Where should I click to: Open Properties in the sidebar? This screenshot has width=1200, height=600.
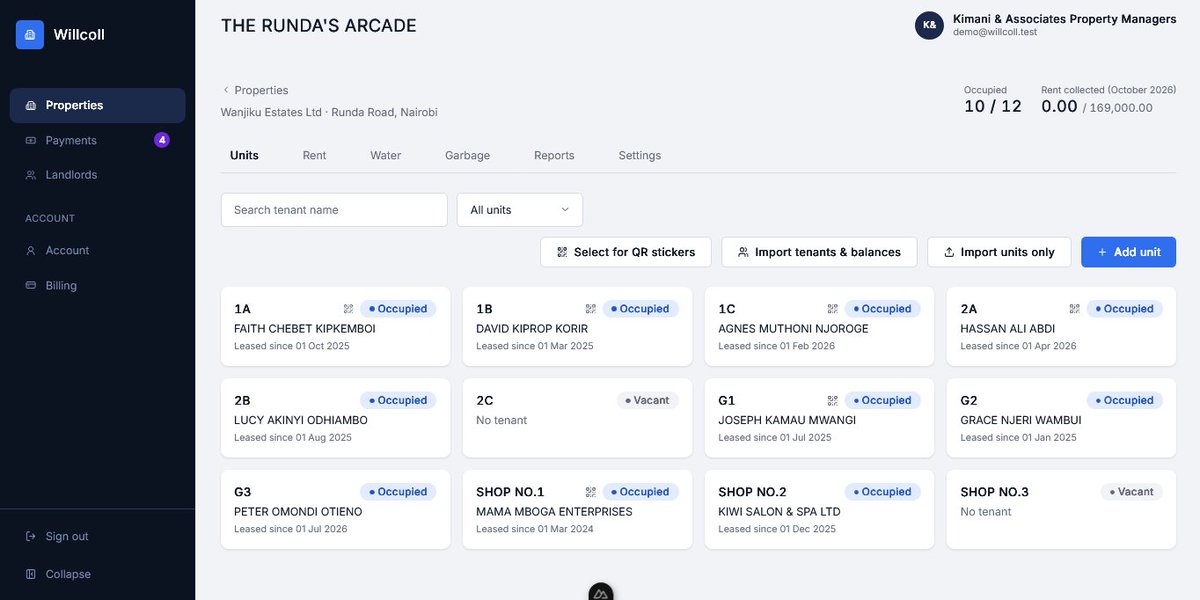97,105
